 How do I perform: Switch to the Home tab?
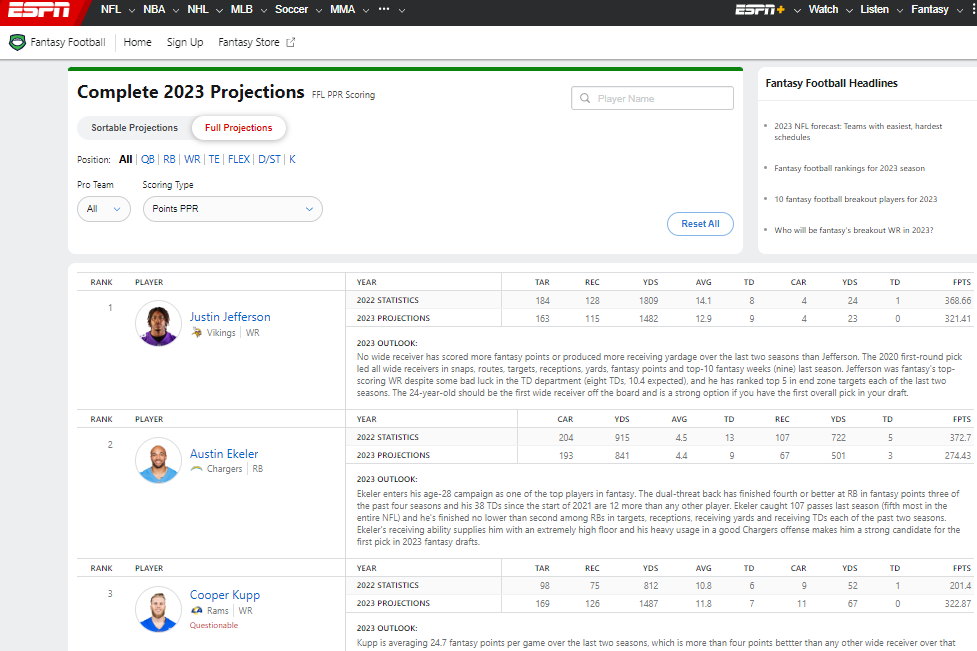[x=137, y=42]
